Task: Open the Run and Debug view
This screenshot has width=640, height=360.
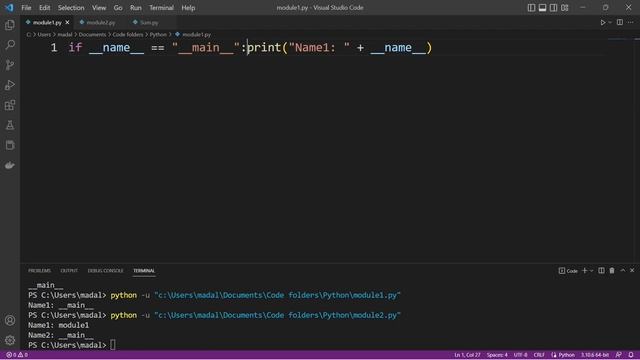Action: pyautogui.click(x=10, y=85)
